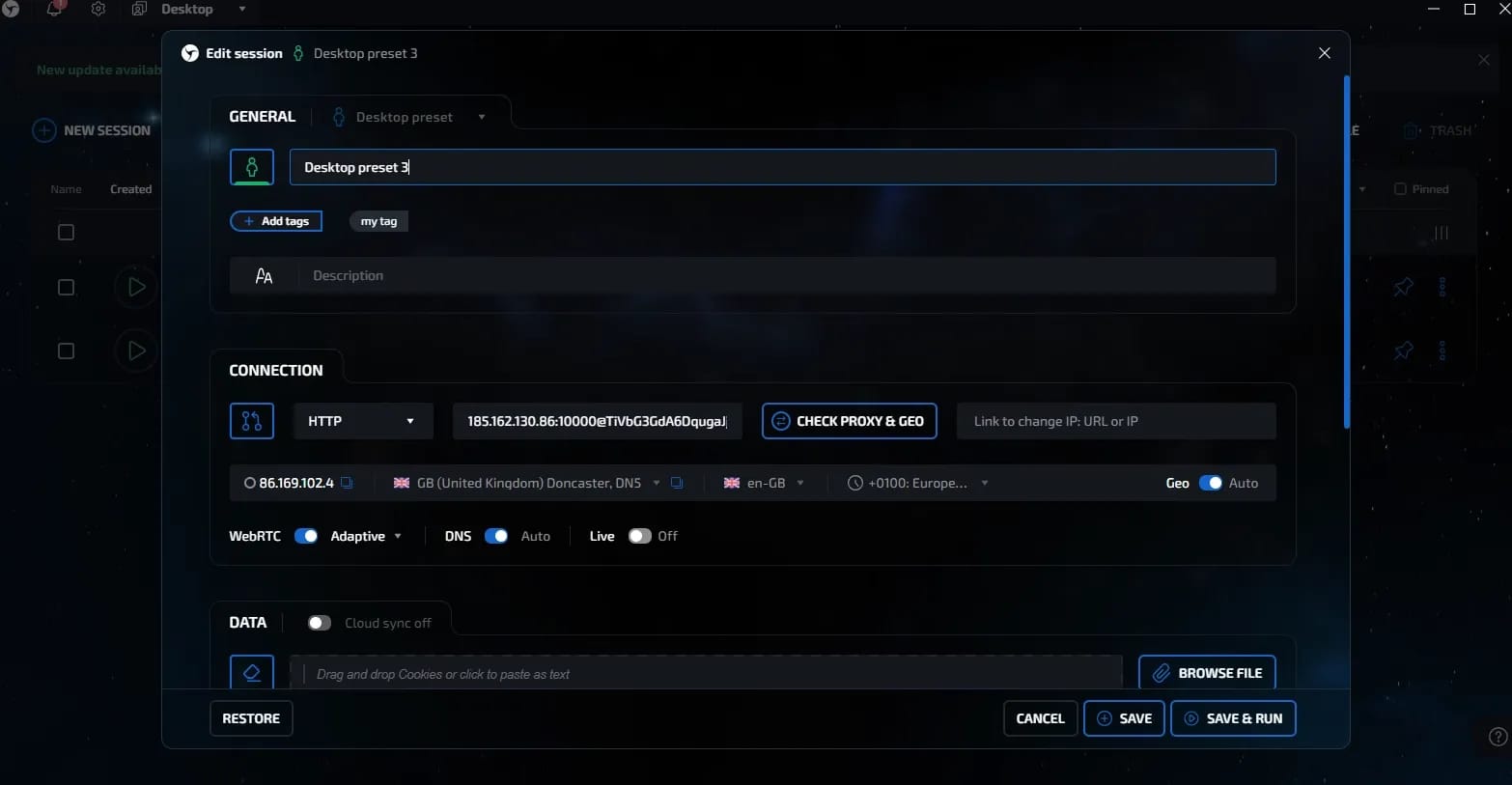This screenshot has height=785, width=1512.
Task: Click the CHECK PROXY & GEO button
Action: point(850,421)
